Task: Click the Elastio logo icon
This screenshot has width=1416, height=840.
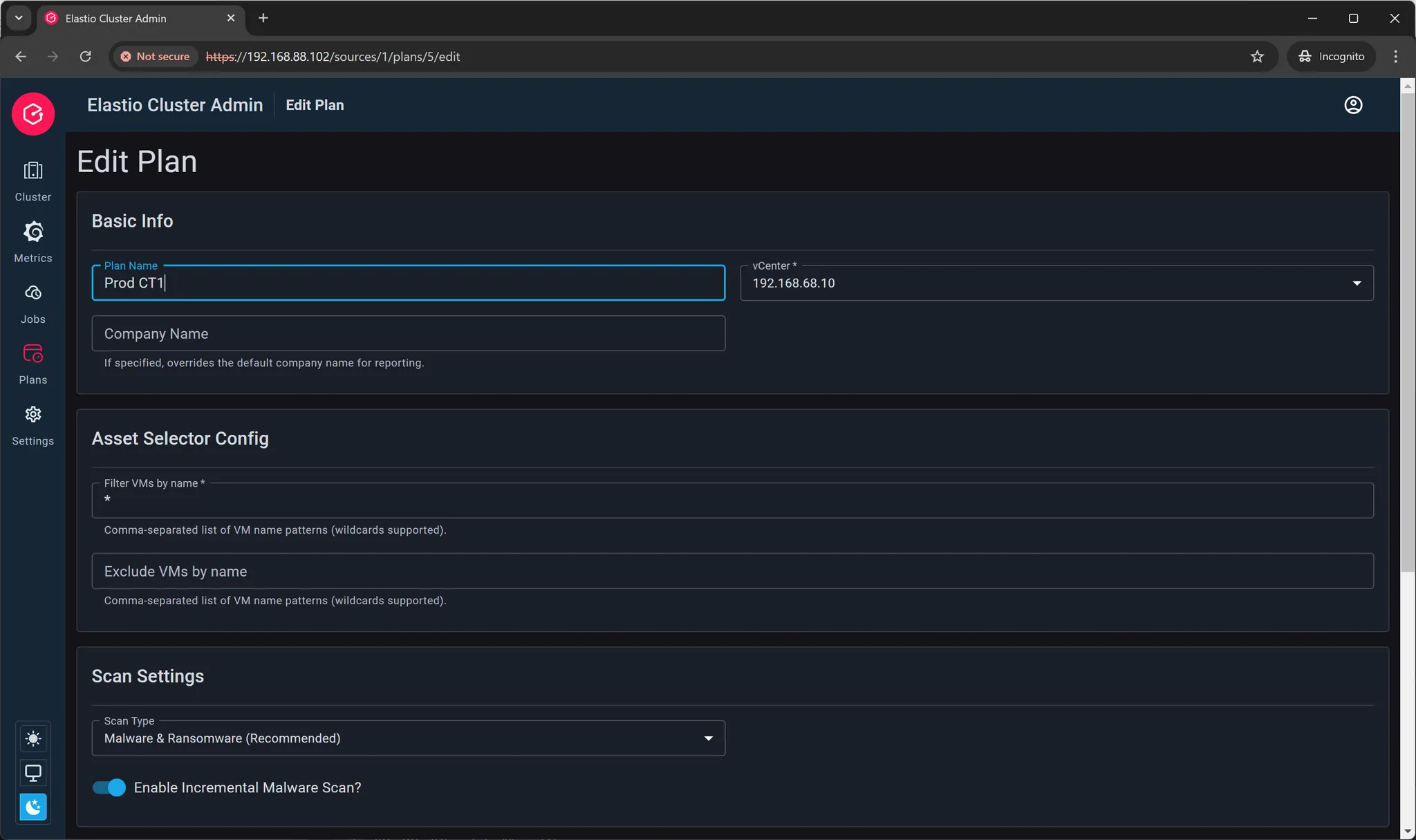Action: [33, 114]
